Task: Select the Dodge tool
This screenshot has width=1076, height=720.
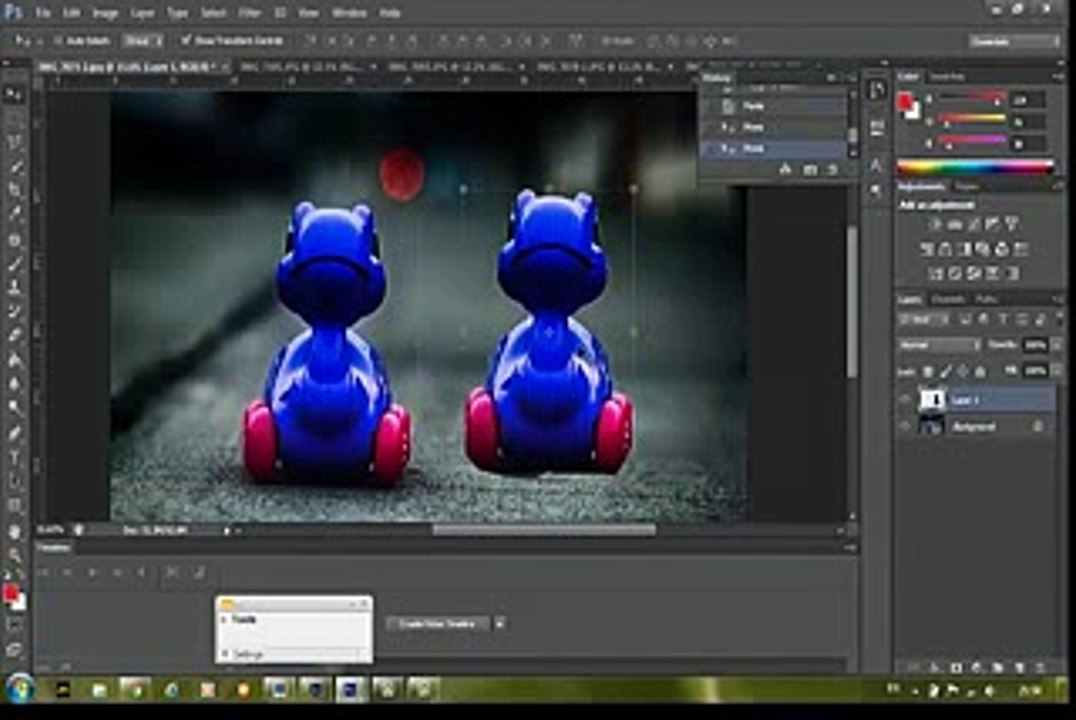Action: point(14,408)
